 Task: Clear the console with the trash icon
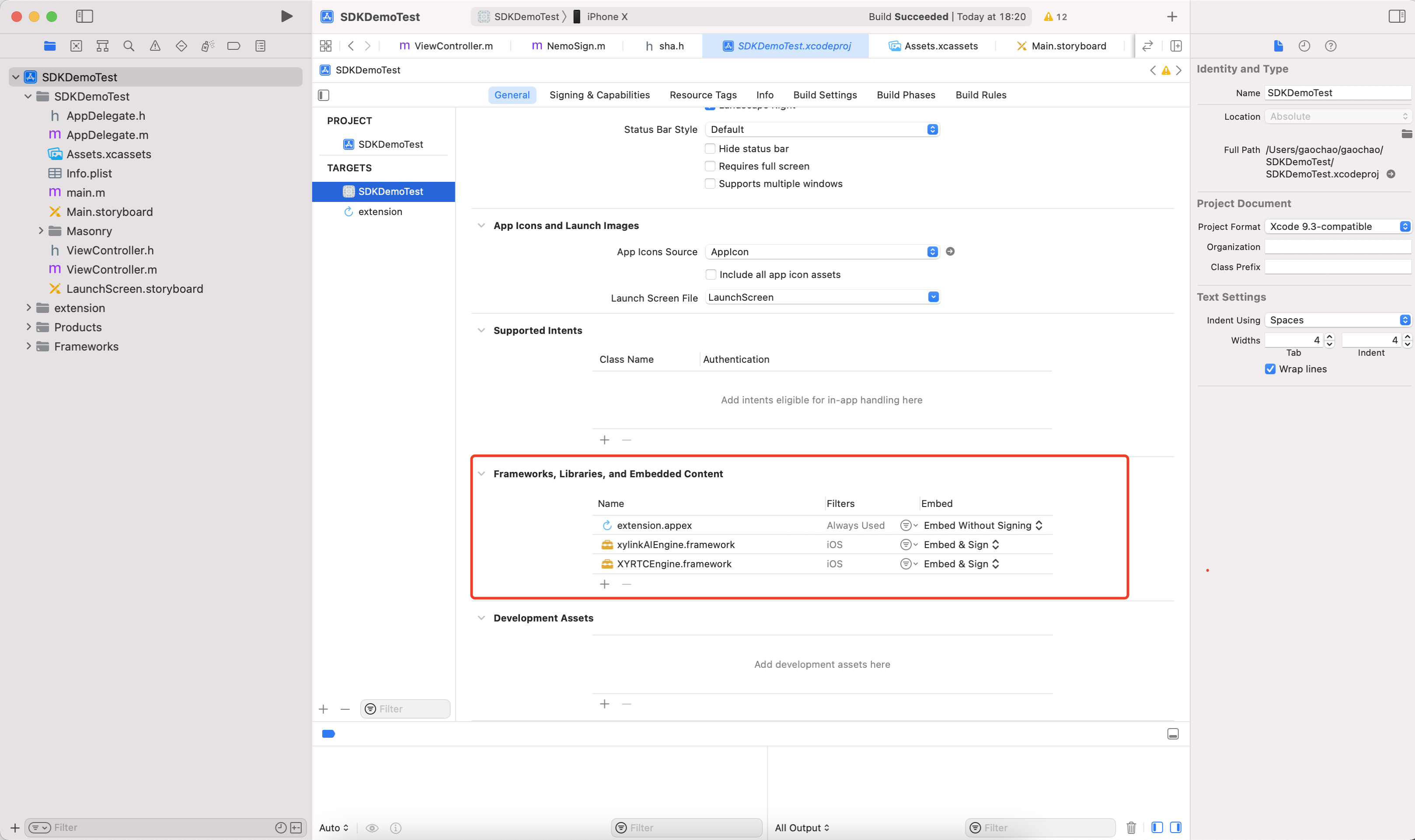(1131, 828)
